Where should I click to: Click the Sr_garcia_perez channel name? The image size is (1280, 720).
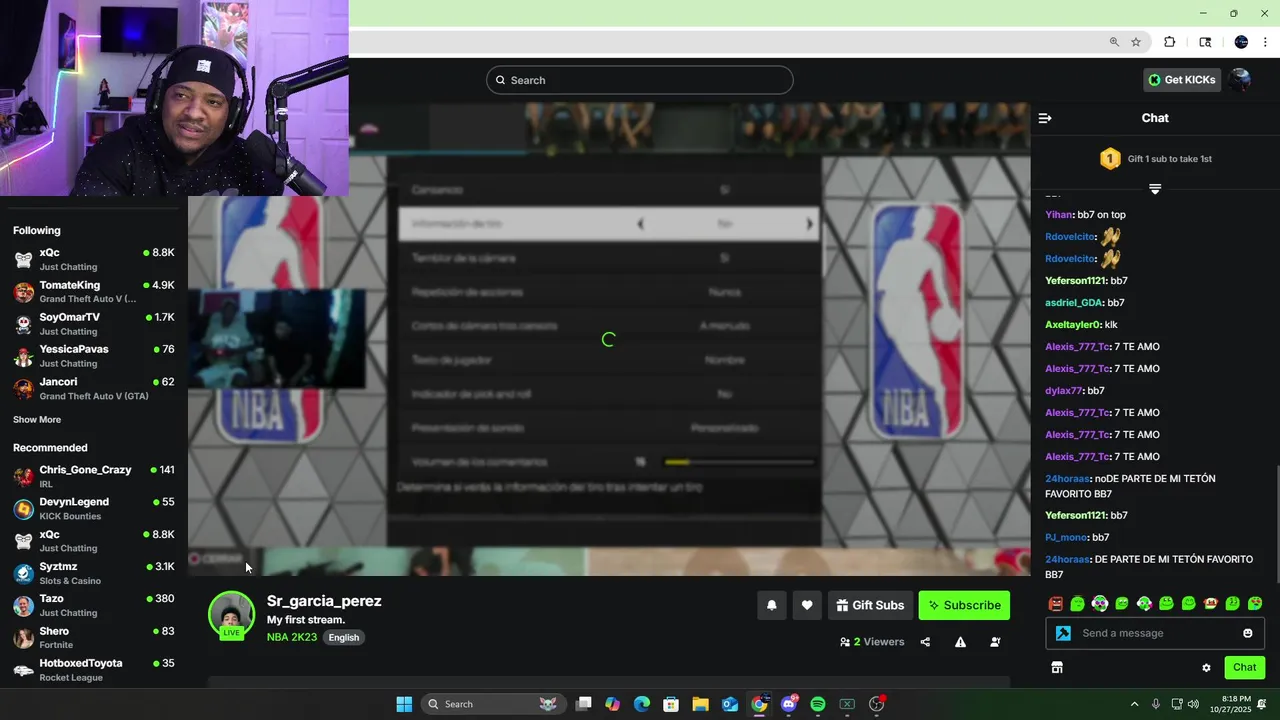pyautogui.click(x=324, y=601)
